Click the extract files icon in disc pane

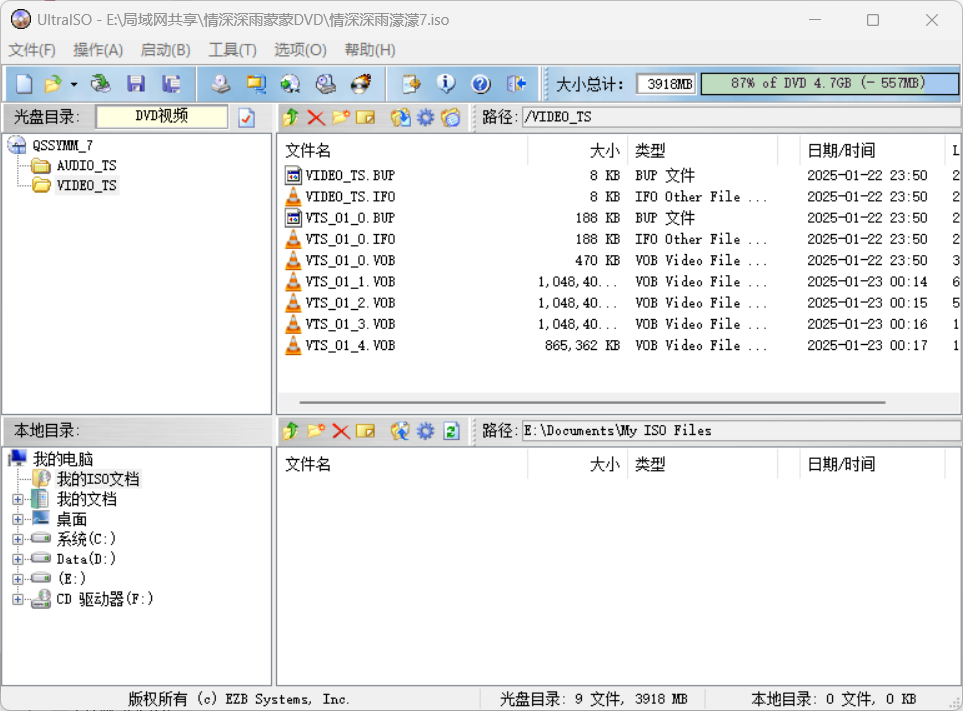tap(400, 117)
